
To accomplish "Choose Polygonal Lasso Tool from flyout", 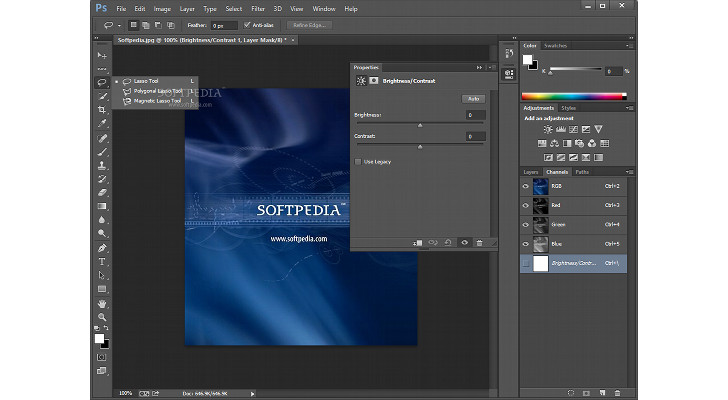I will tap(156, 91).
